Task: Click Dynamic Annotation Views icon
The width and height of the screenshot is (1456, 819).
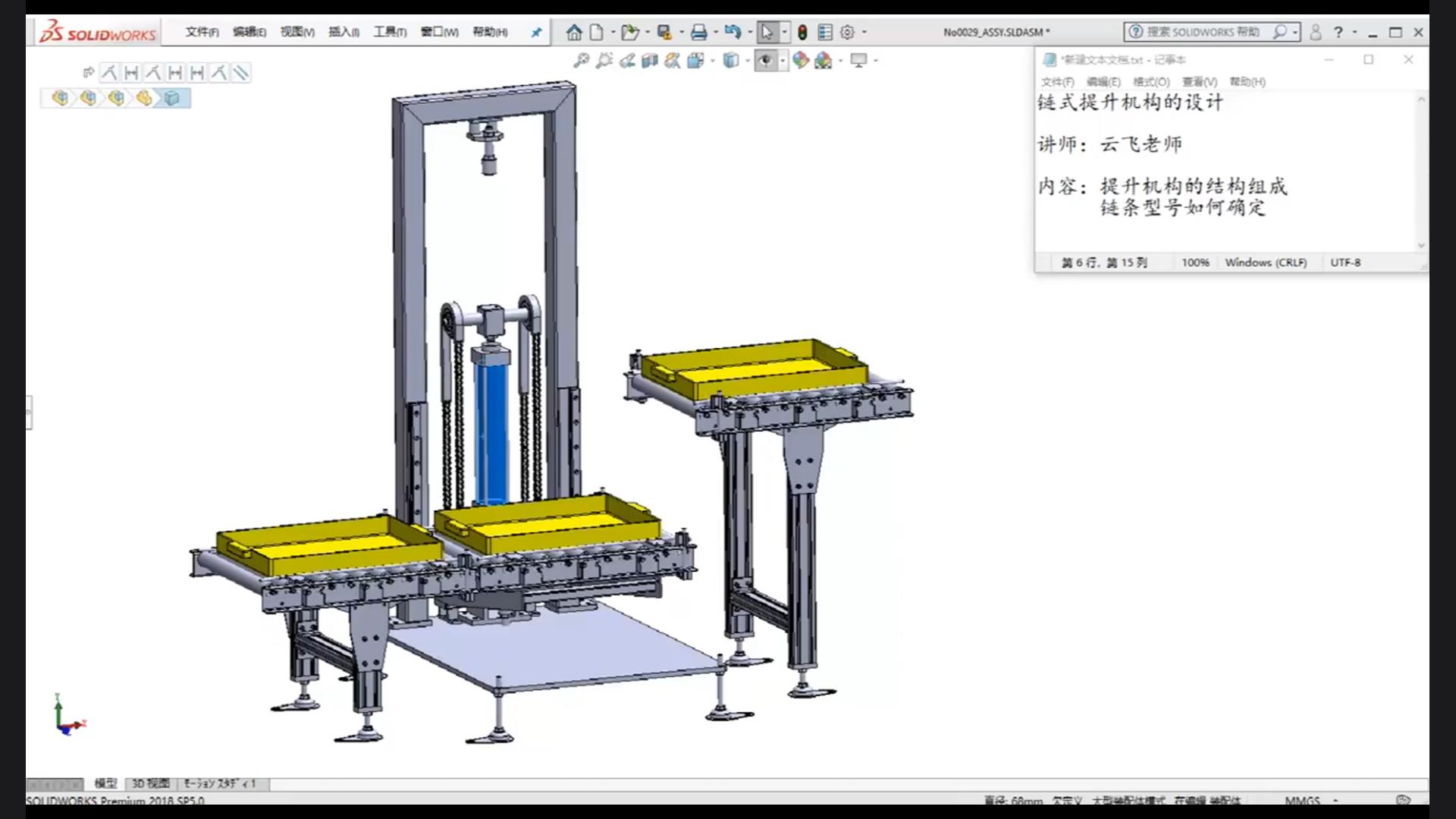Action: point(672,60)
